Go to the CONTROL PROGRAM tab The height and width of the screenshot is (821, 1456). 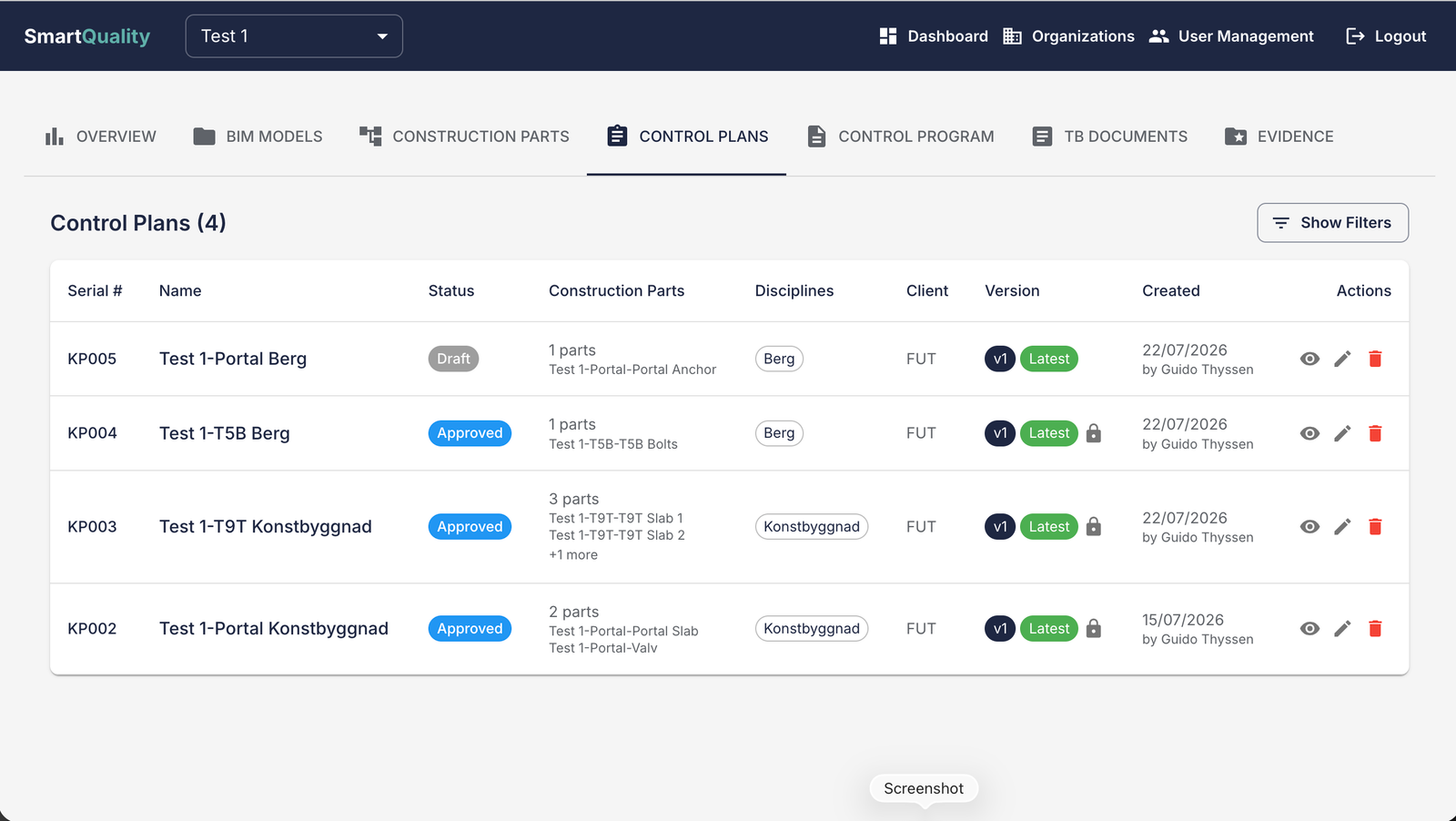pyautogui.click(x=901, y=137)
